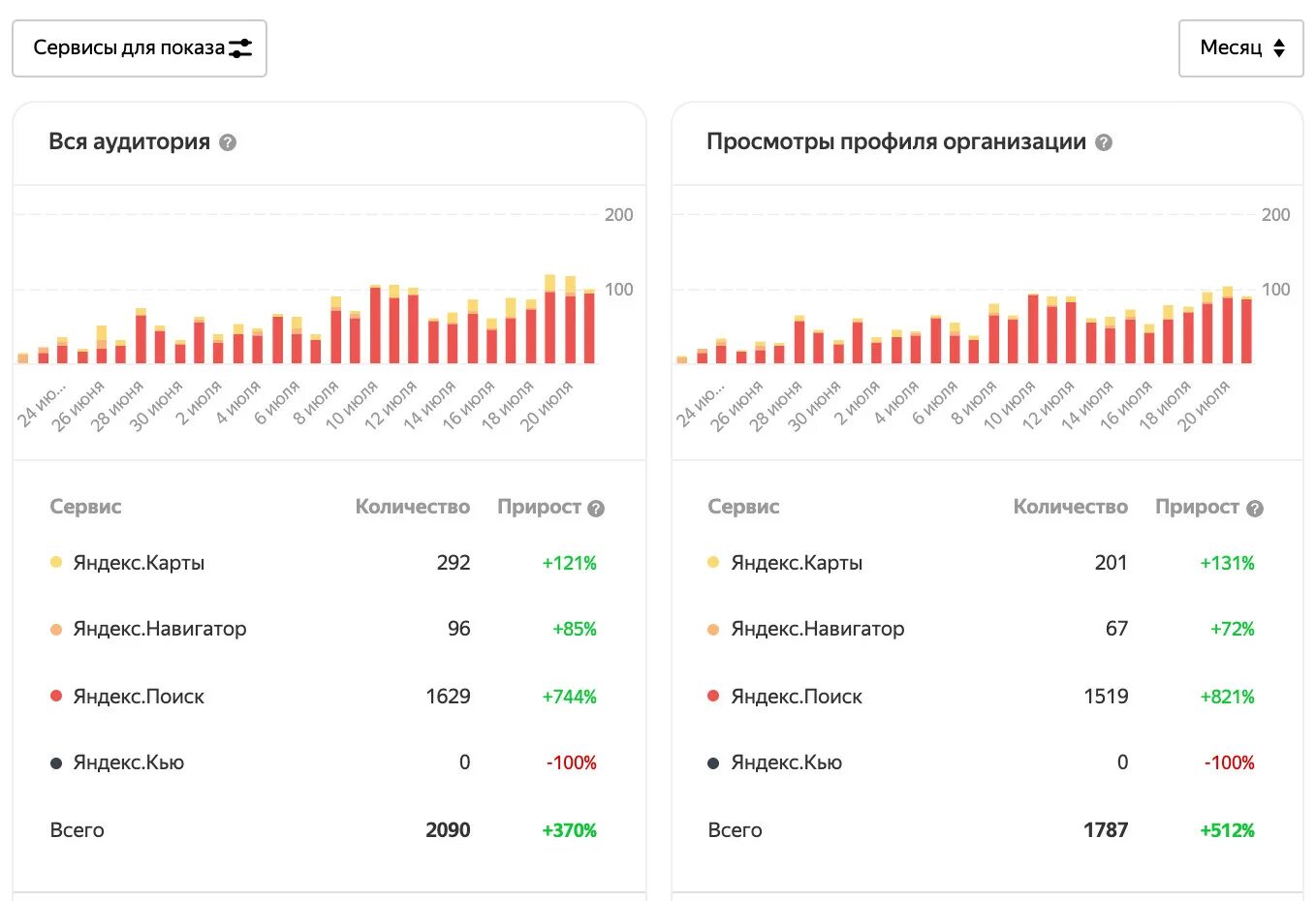Click dark Яндекс.Кью legend dot in Вся аудитория
The width and height of the screenshot is (1316, 901).
point(56,763)
